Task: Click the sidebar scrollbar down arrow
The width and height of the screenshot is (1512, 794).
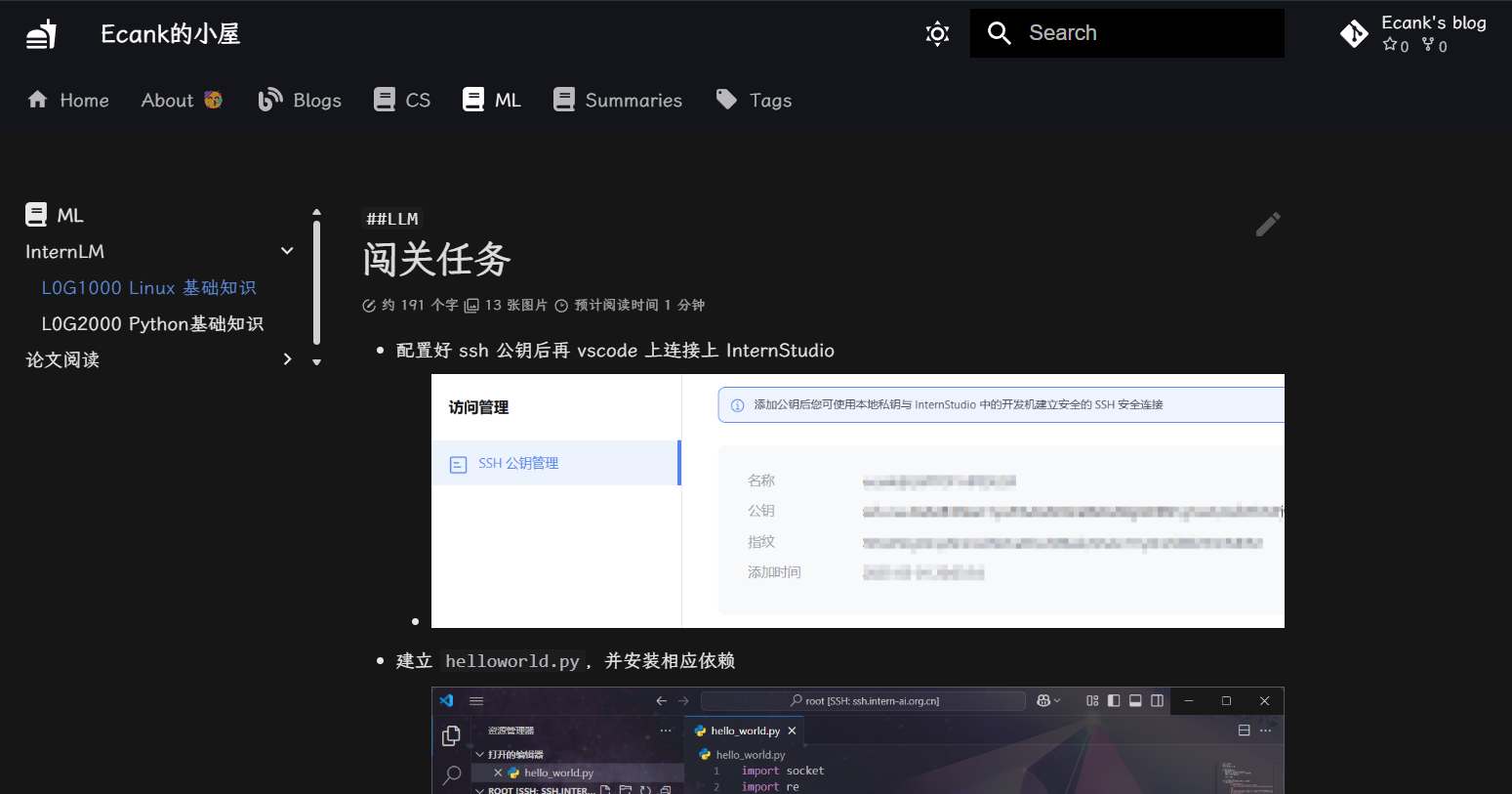Action: 316,362
